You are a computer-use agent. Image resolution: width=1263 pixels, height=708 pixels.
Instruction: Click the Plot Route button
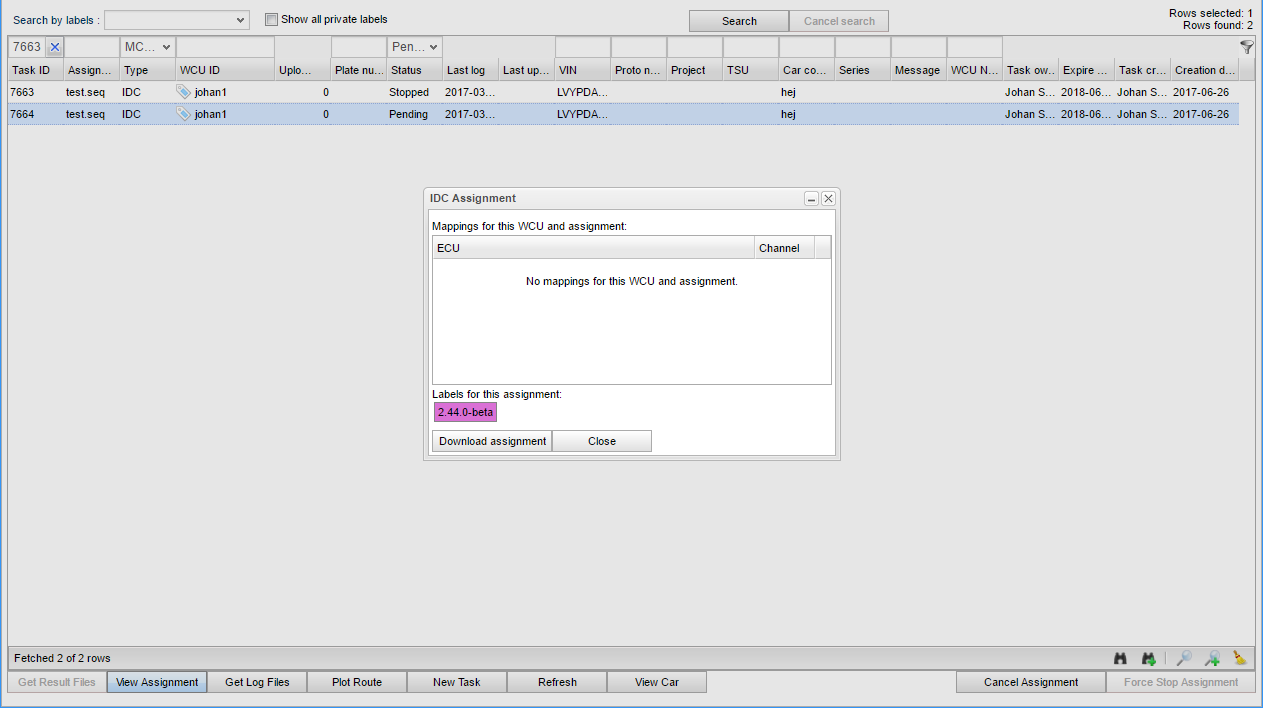[x=357, y=682]
